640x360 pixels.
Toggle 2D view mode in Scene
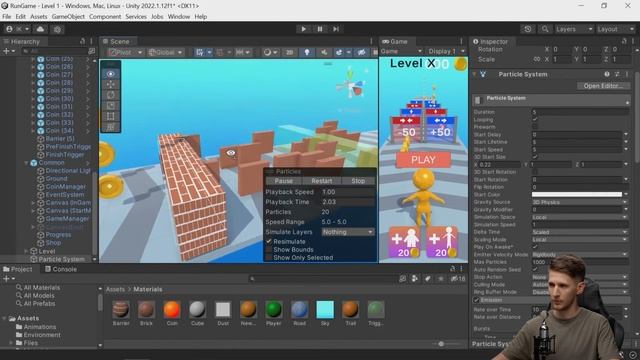click(x=289, y=52)
